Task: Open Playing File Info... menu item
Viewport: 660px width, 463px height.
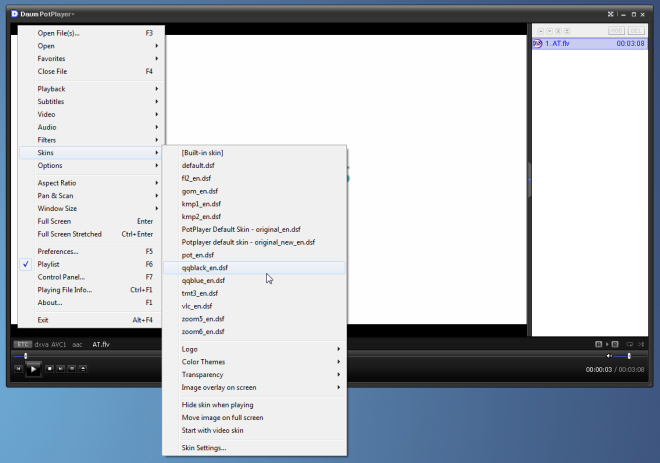Action: 91,290
